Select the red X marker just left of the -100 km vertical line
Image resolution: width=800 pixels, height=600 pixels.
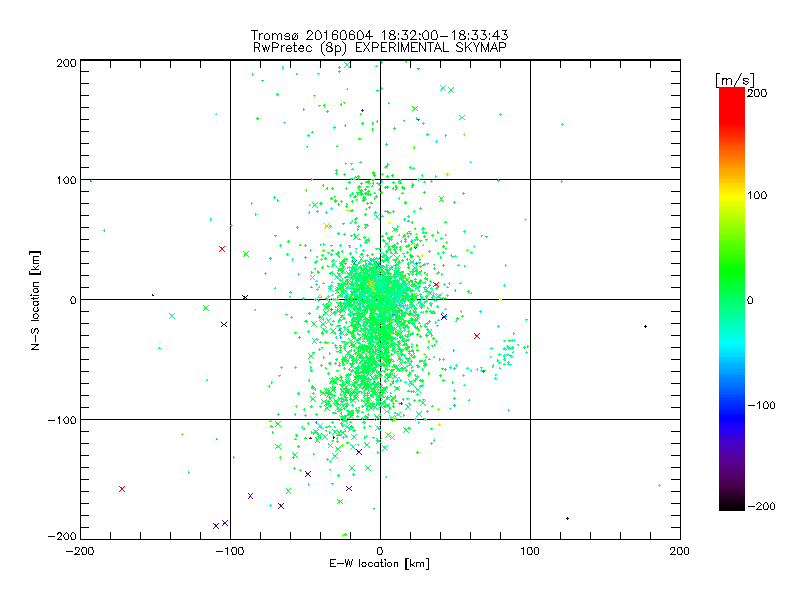pyautogui.click(x=222, y=249)
